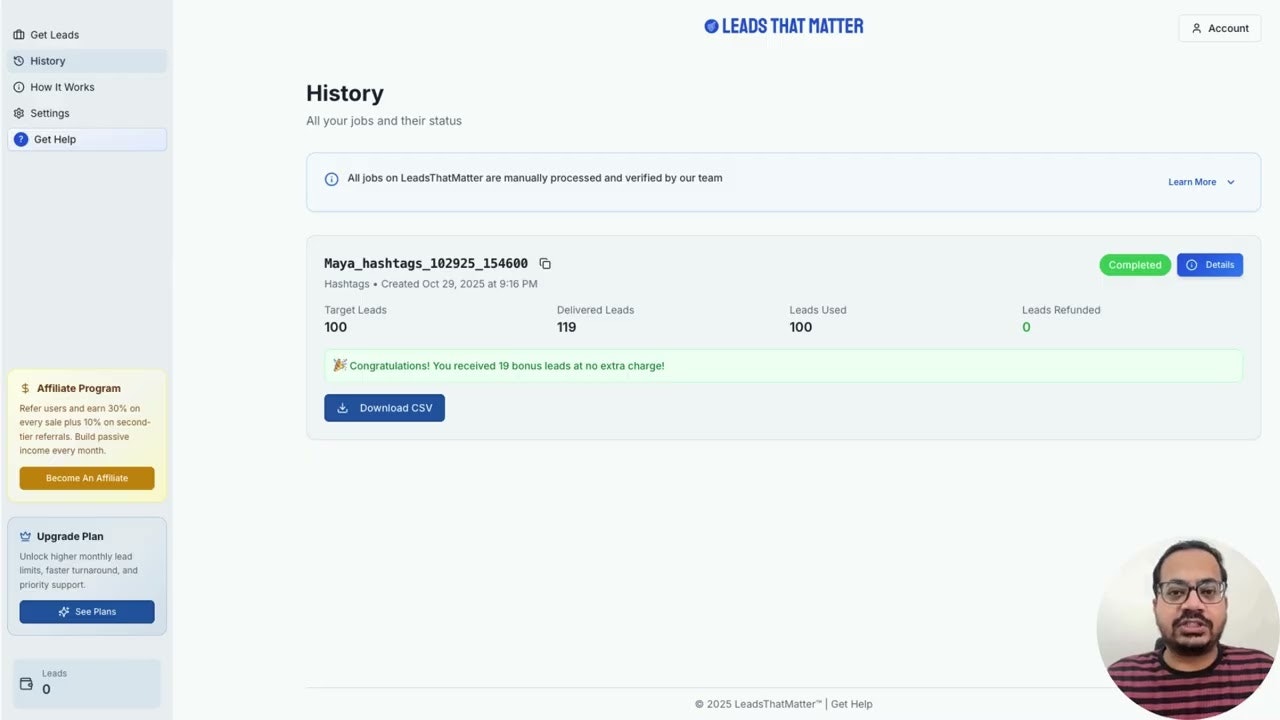Viewport: 1280px width, 720px height.
Task: Click the gear icon beside Settings
Action: (x=19, y=113)
